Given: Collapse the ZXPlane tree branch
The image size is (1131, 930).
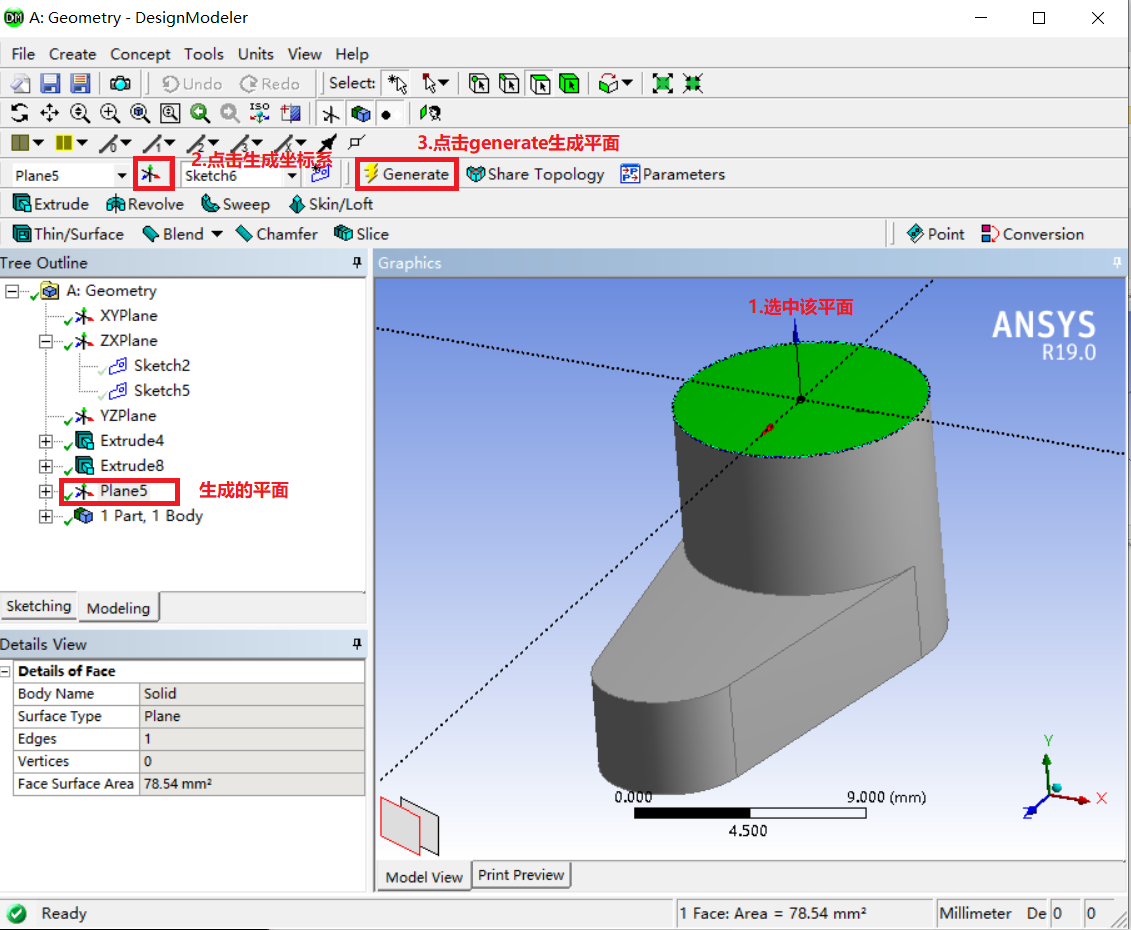Looking at the screenshot, I should 46,340.
